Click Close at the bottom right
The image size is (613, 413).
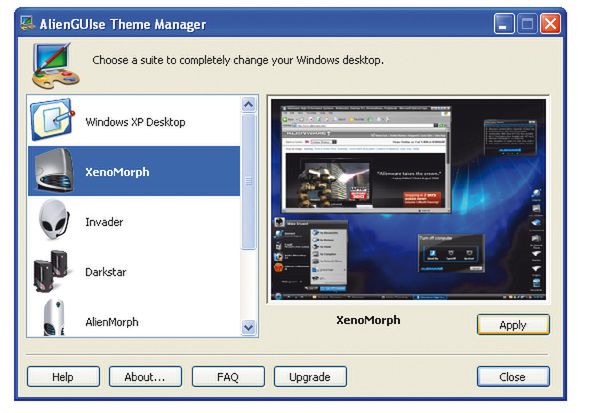(x=513, y=377)
